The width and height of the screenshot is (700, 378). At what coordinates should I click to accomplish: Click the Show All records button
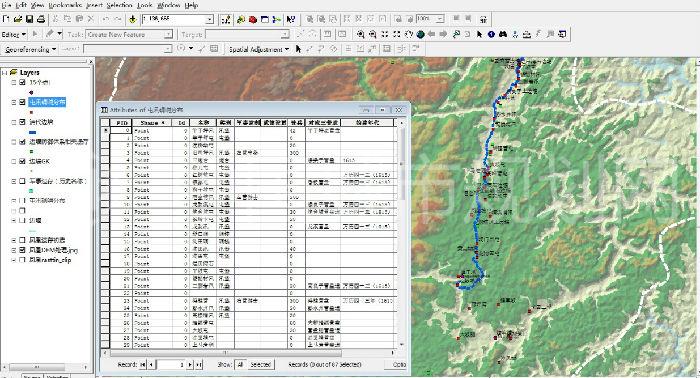click(240, 365)
